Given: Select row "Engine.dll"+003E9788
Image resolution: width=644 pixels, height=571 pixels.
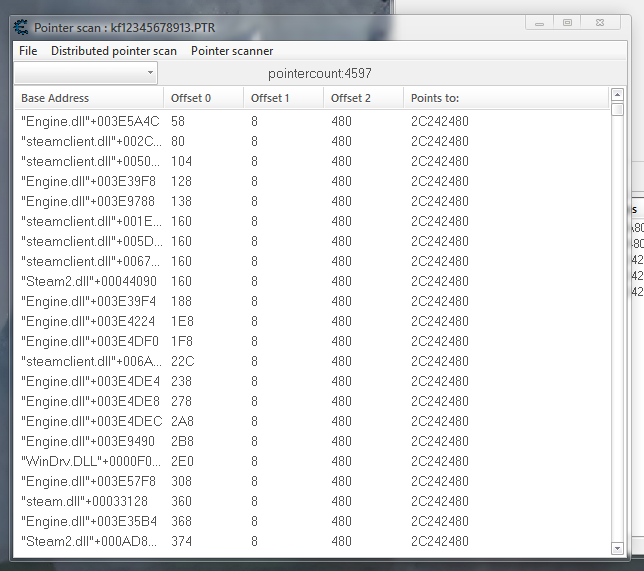Looking at the screenshot, I should [x=312, y=201].
